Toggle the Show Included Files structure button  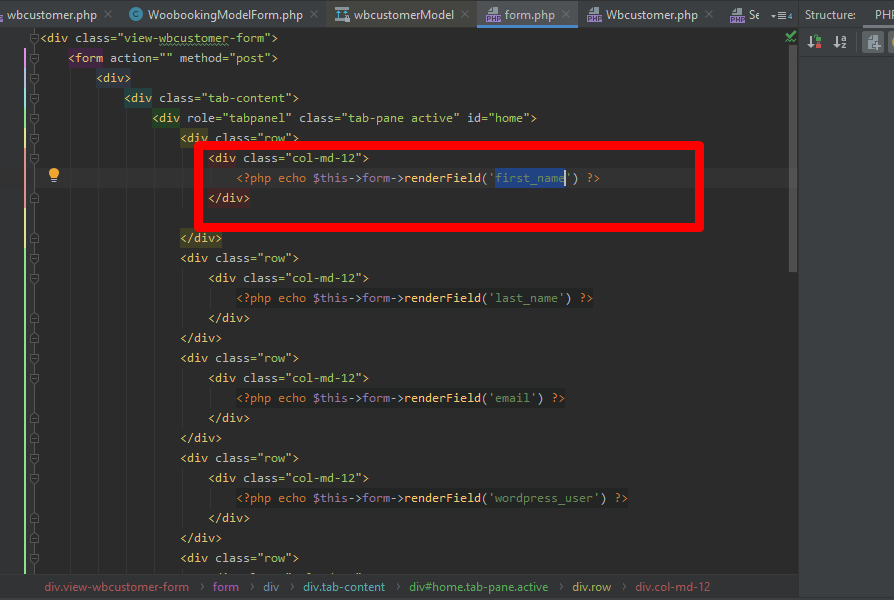coord(873,42)
